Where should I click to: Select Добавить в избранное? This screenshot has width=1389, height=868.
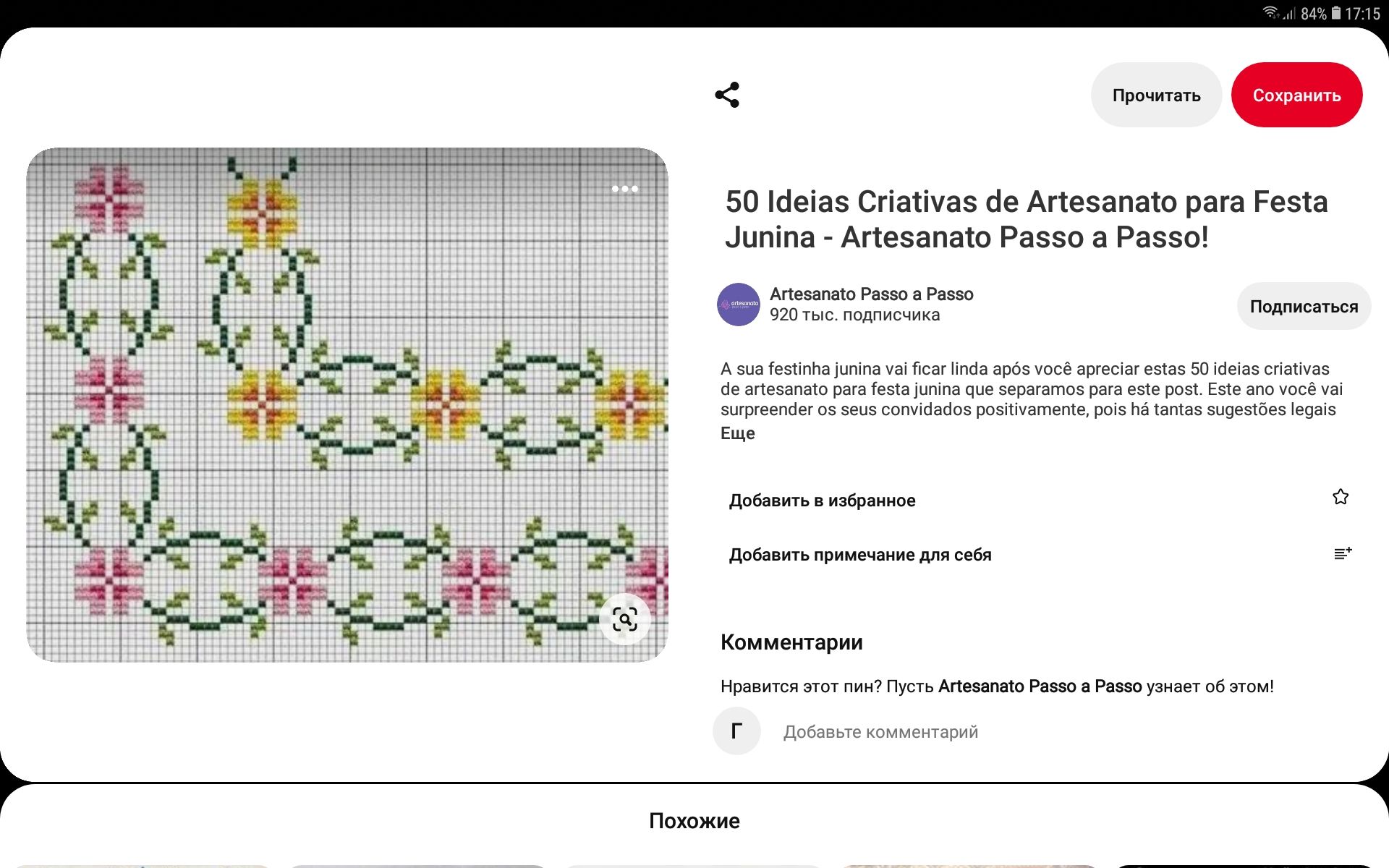tap(822, 501)
